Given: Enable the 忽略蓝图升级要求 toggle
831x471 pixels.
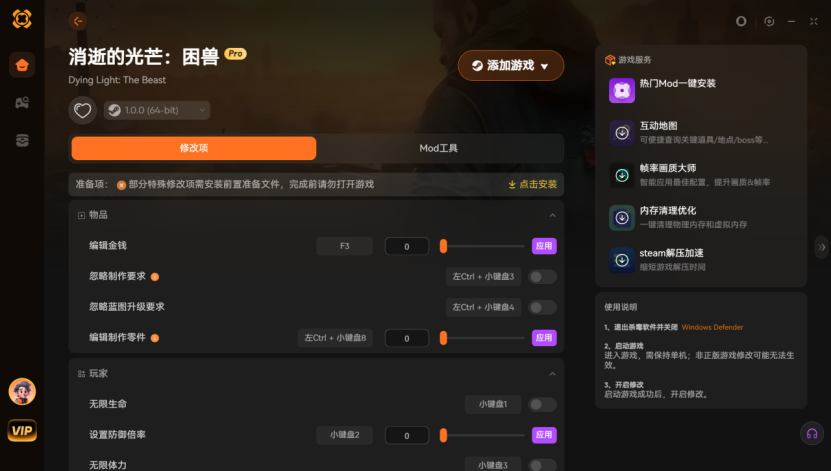Looking at the screenshot, I should [x=542, y=307].
